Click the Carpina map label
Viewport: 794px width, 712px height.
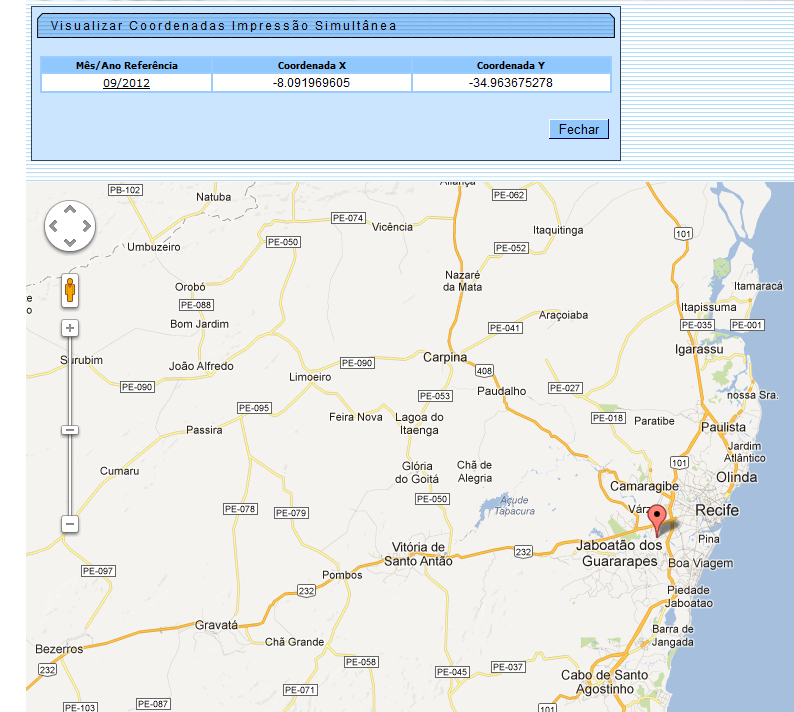point(445,358)
